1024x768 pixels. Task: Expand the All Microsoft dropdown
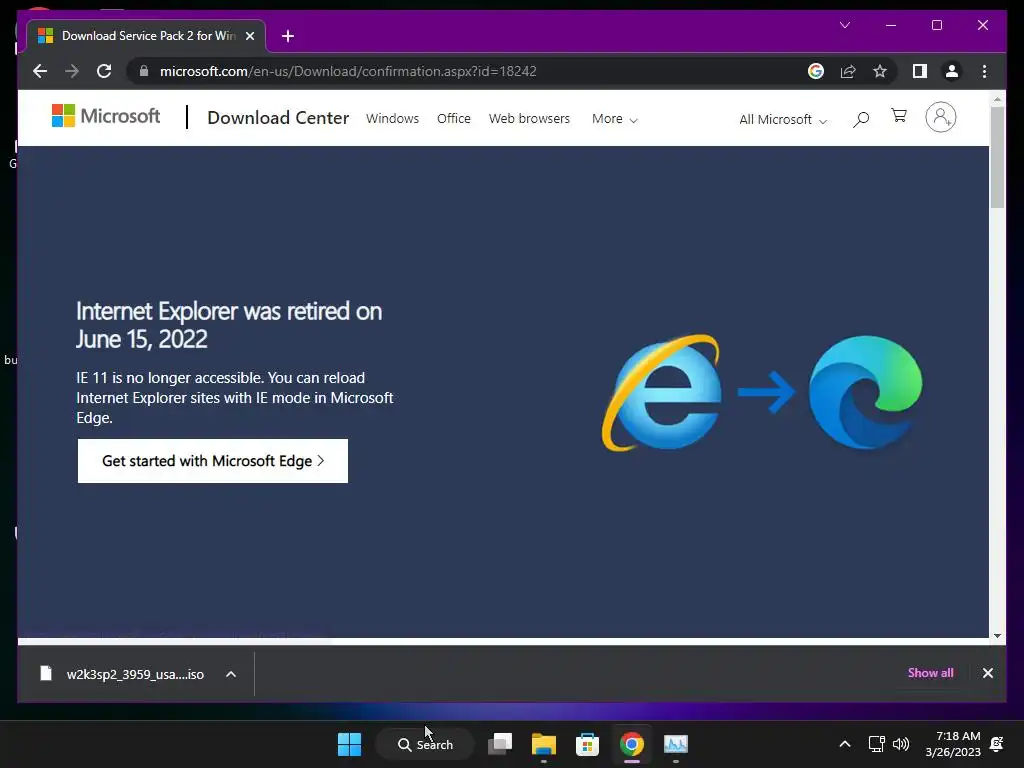(782, 120)
